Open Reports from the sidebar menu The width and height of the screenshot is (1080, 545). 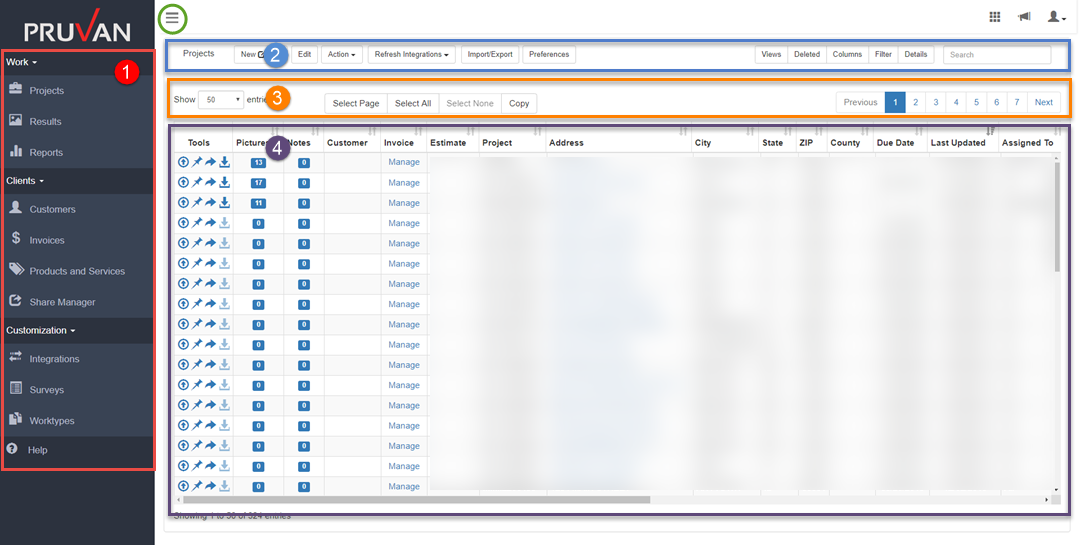click(x=46, y=152)
